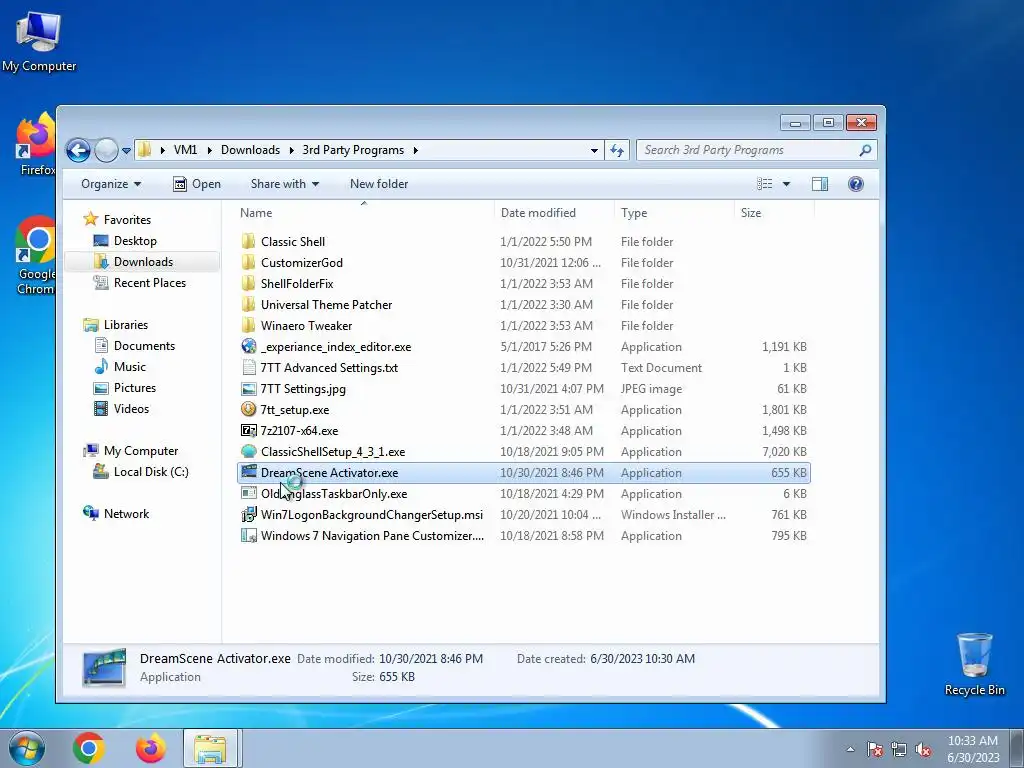Select Windows 7 Navigation Pane Customizer icon

click(x=248, y=536)
